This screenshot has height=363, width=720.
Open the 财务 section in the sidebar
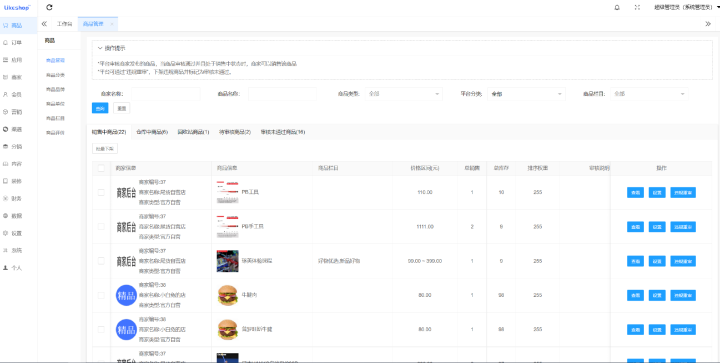click(x=18, y=199)
